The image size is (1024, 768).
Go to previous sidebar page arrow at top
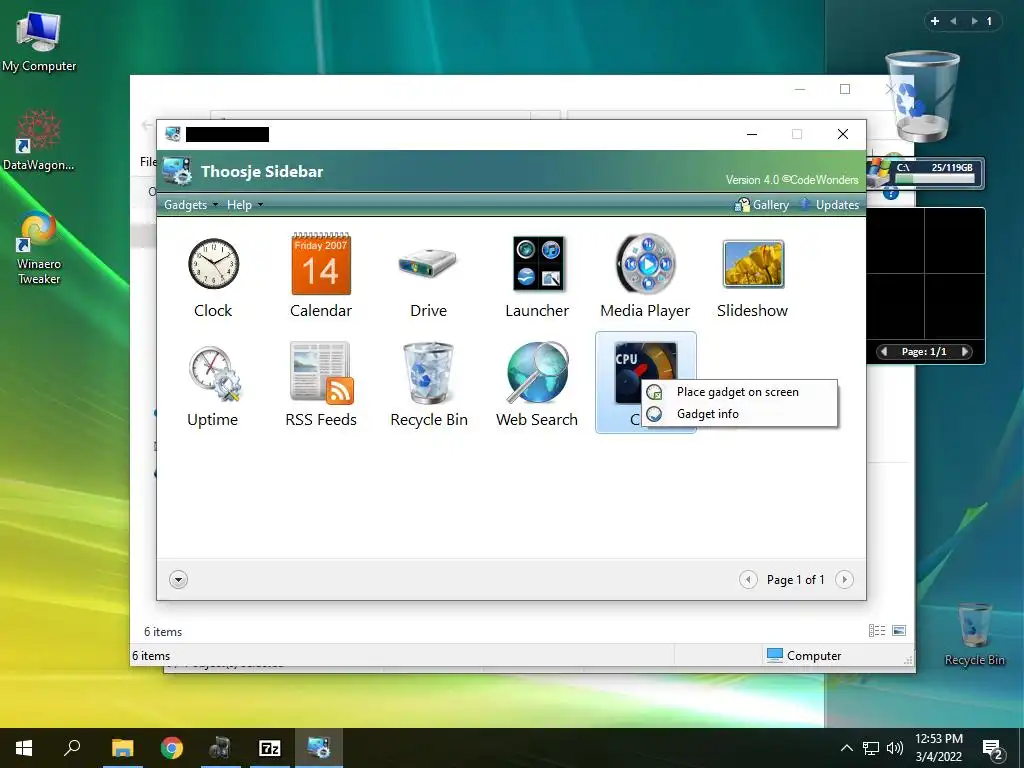pyautogui.click(x=953, y=21)
